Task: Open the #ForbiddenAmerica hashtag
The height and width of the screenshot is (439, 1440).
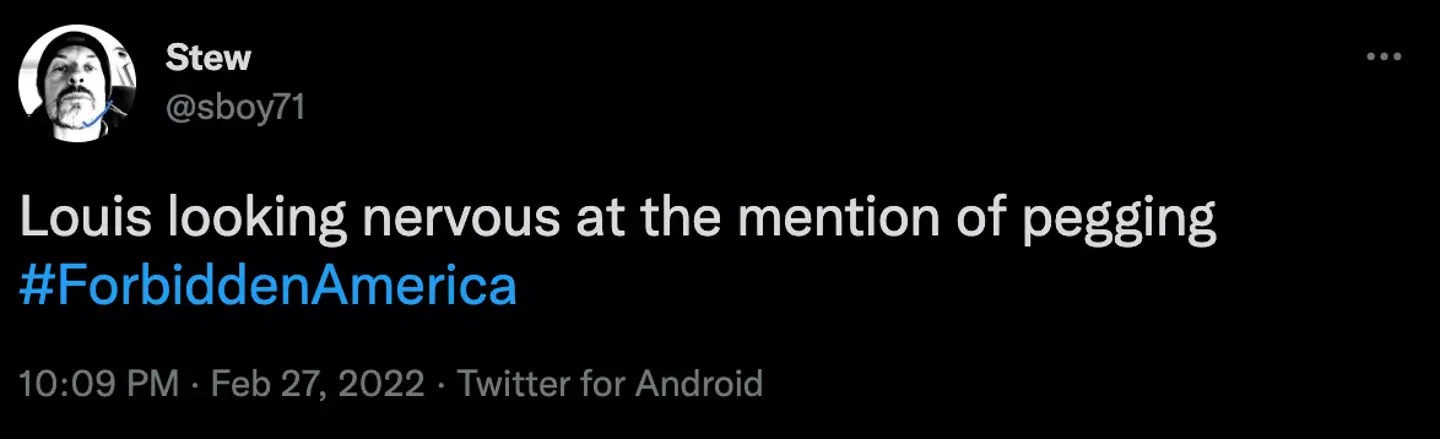Action: pyautogui.click(x=268, y=287)
